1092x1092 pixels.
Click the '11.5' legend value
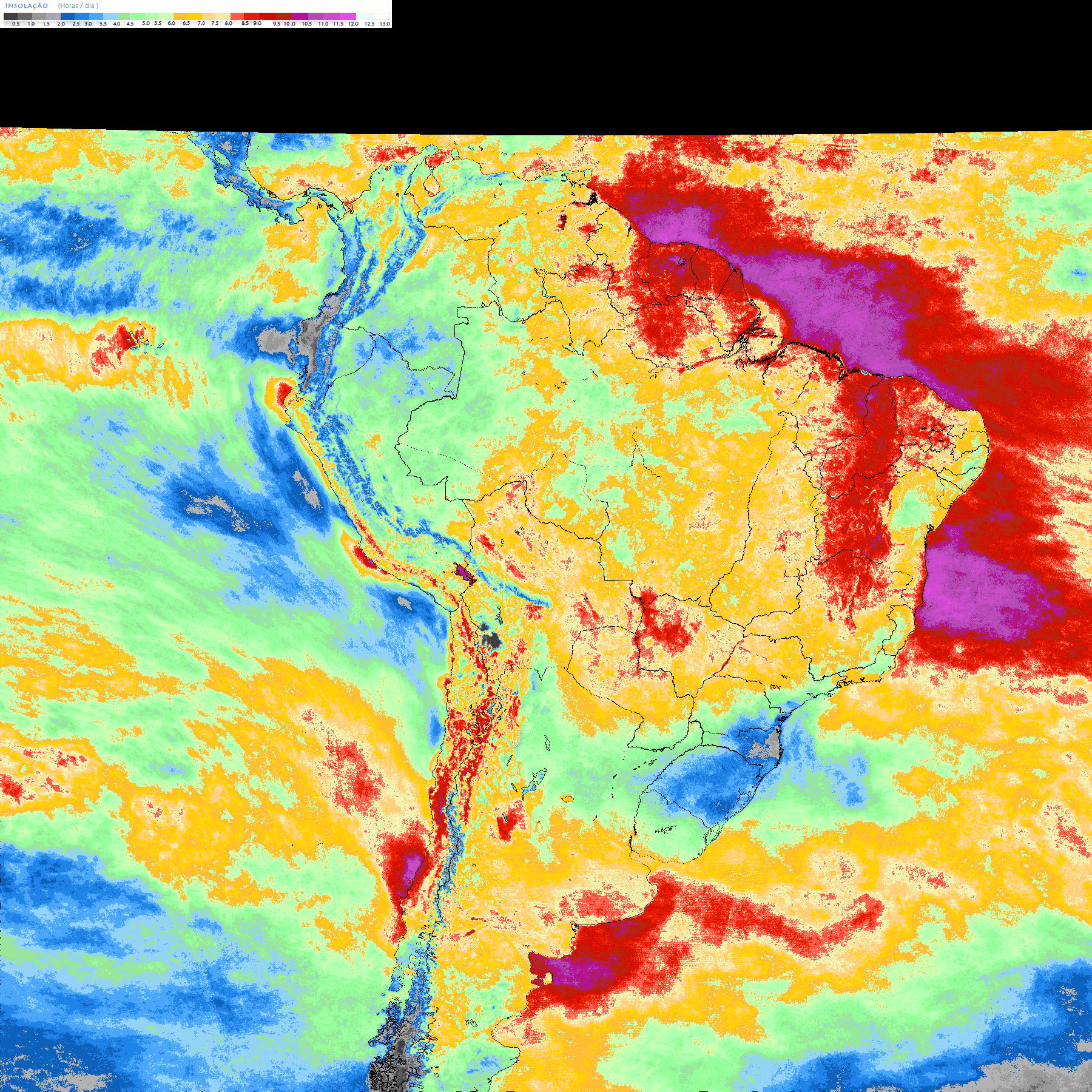(x=338, y=24)
